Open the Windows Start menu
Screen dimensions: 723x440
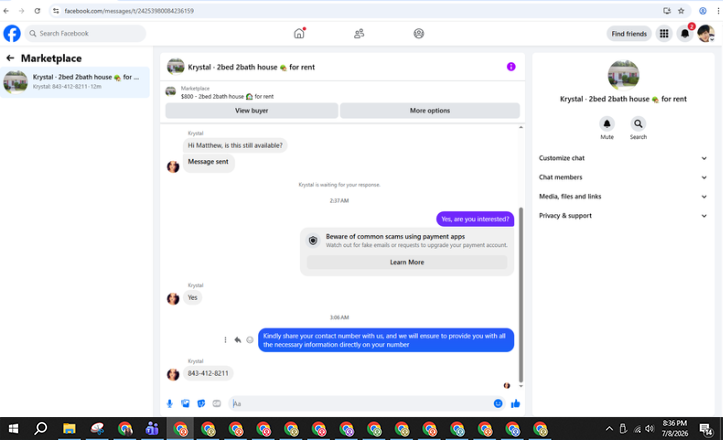pyautogui.click(x=13, y=429)
